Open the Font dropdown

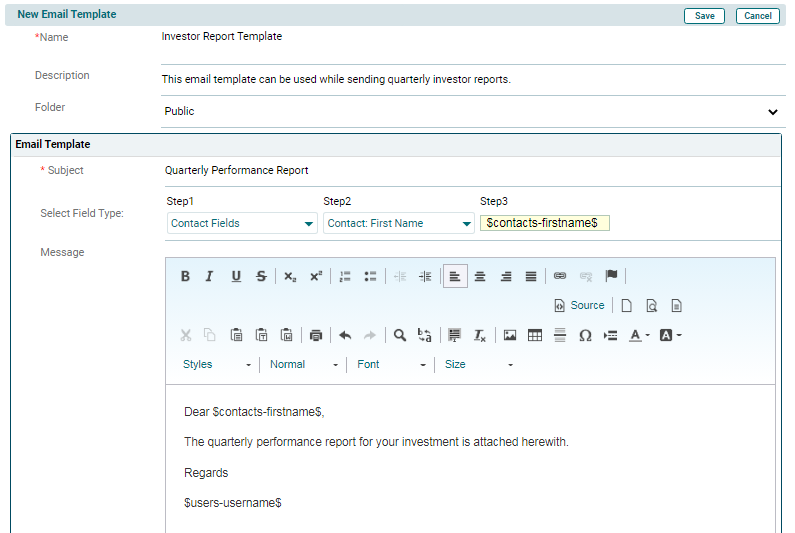(391, 365)
